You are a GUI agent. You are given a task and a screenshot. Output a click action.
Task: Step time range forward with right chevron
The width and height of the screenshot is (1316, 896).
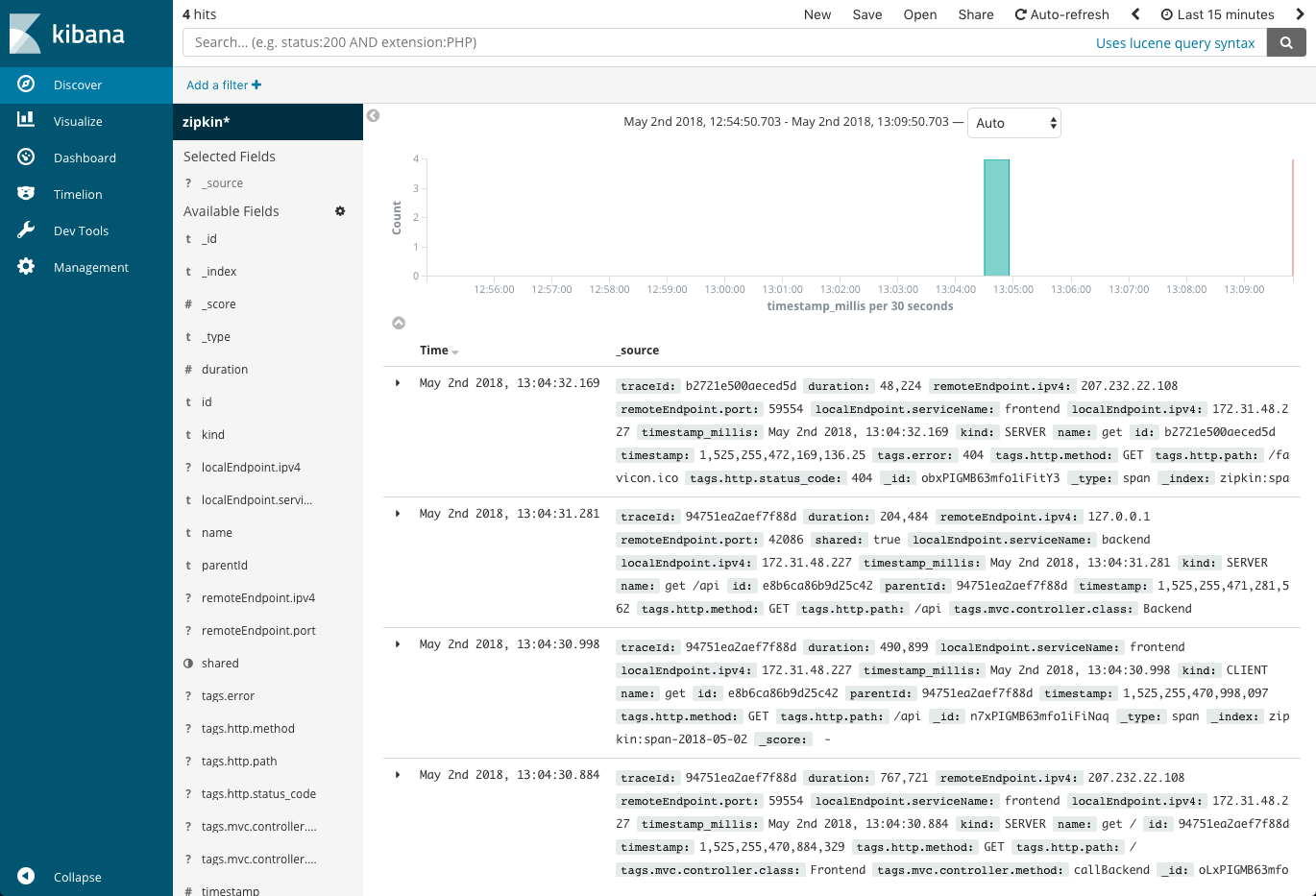tap(1299, 14)
